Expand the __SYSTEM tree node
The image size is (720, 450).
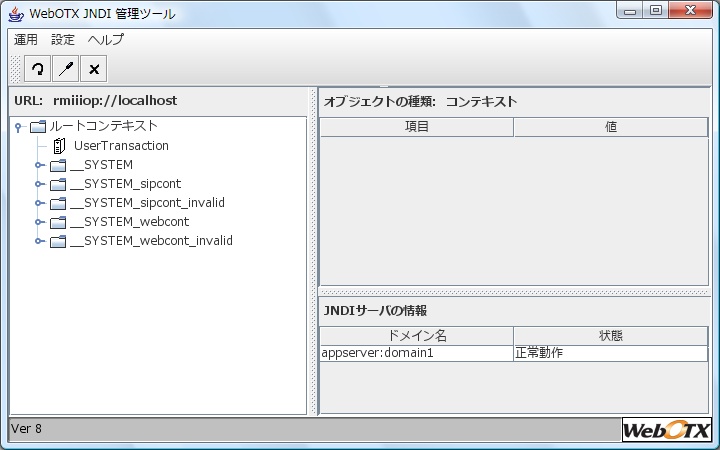coord(39,165)
